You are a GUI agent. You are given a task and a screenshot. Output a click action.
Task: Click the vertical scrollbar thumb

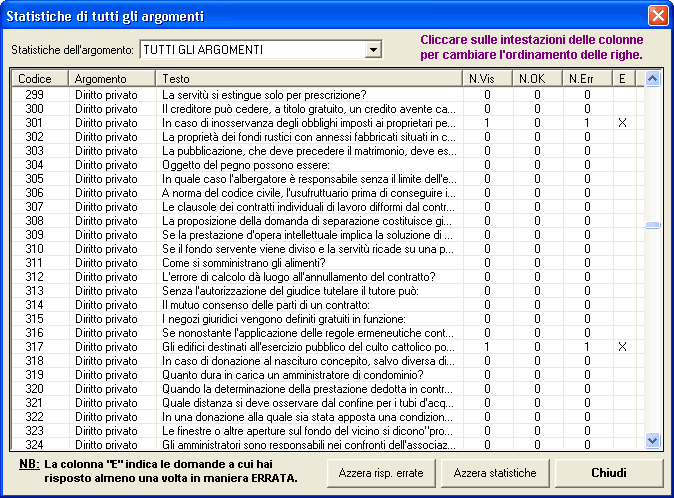(653, 226)
